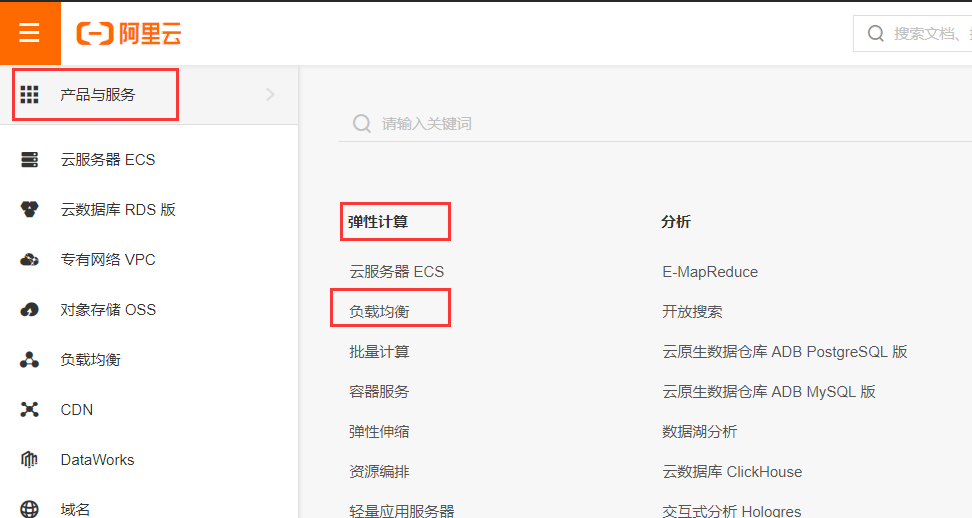
Task: Open 开放搜索 link
Action: pyautogui.click(x=692, y=312)
